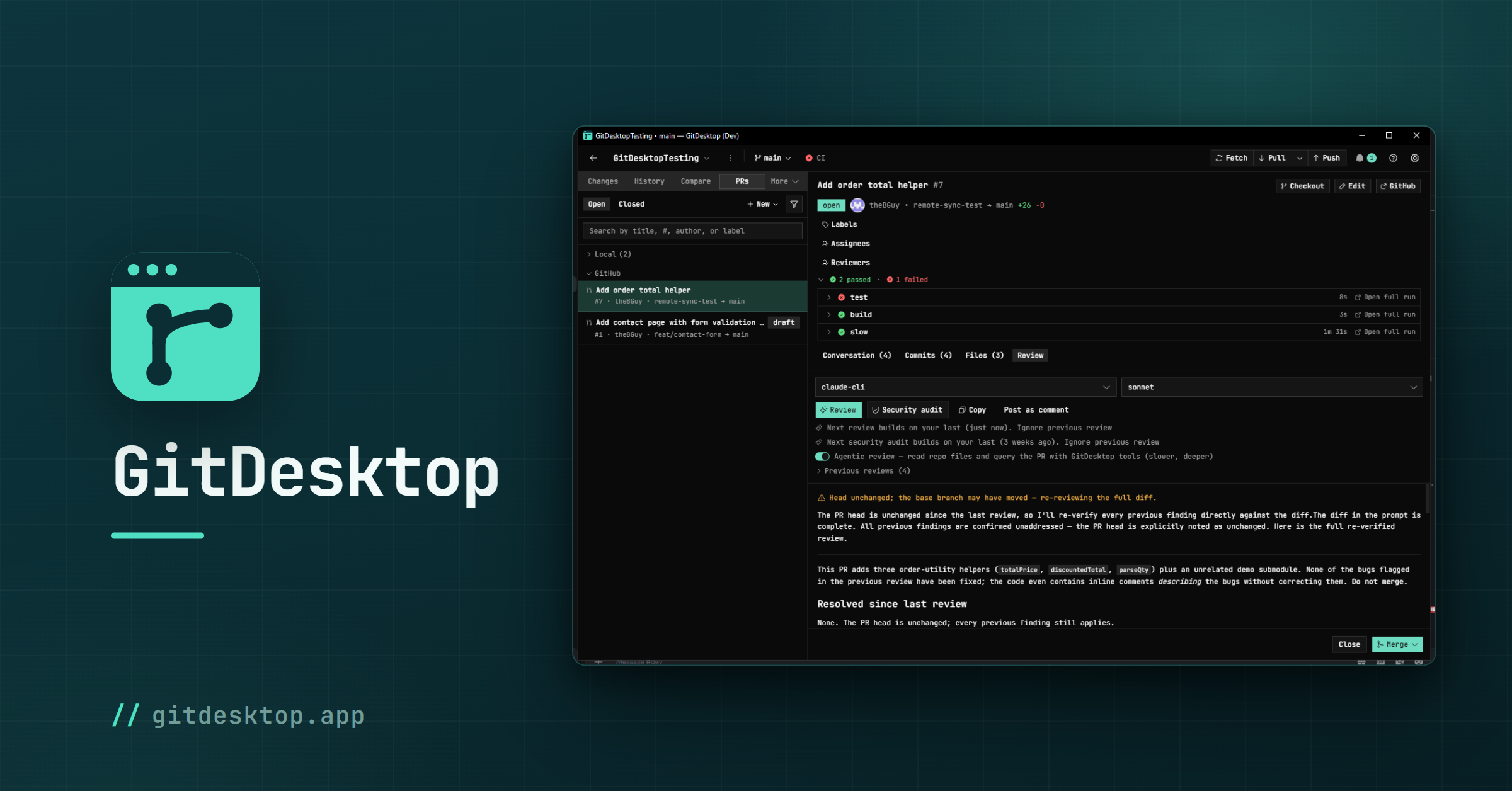Open the New pull request dropdown
Viewport: 1512px width, 791px height.
point(763,204)
